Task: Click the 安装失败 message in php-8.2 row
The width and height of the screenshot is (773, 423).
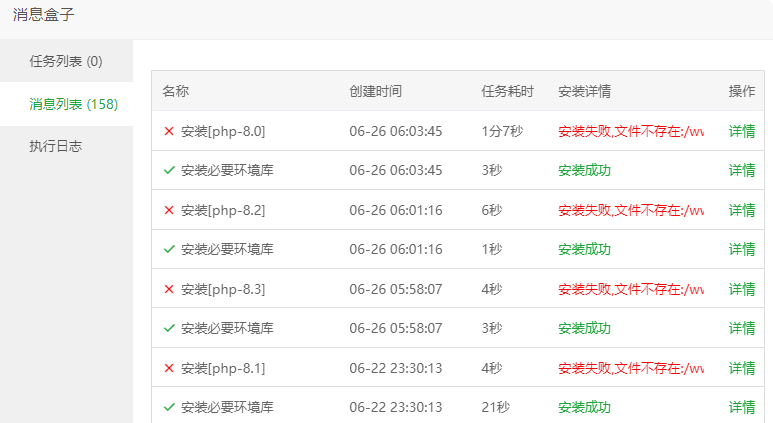Action: 631,210
